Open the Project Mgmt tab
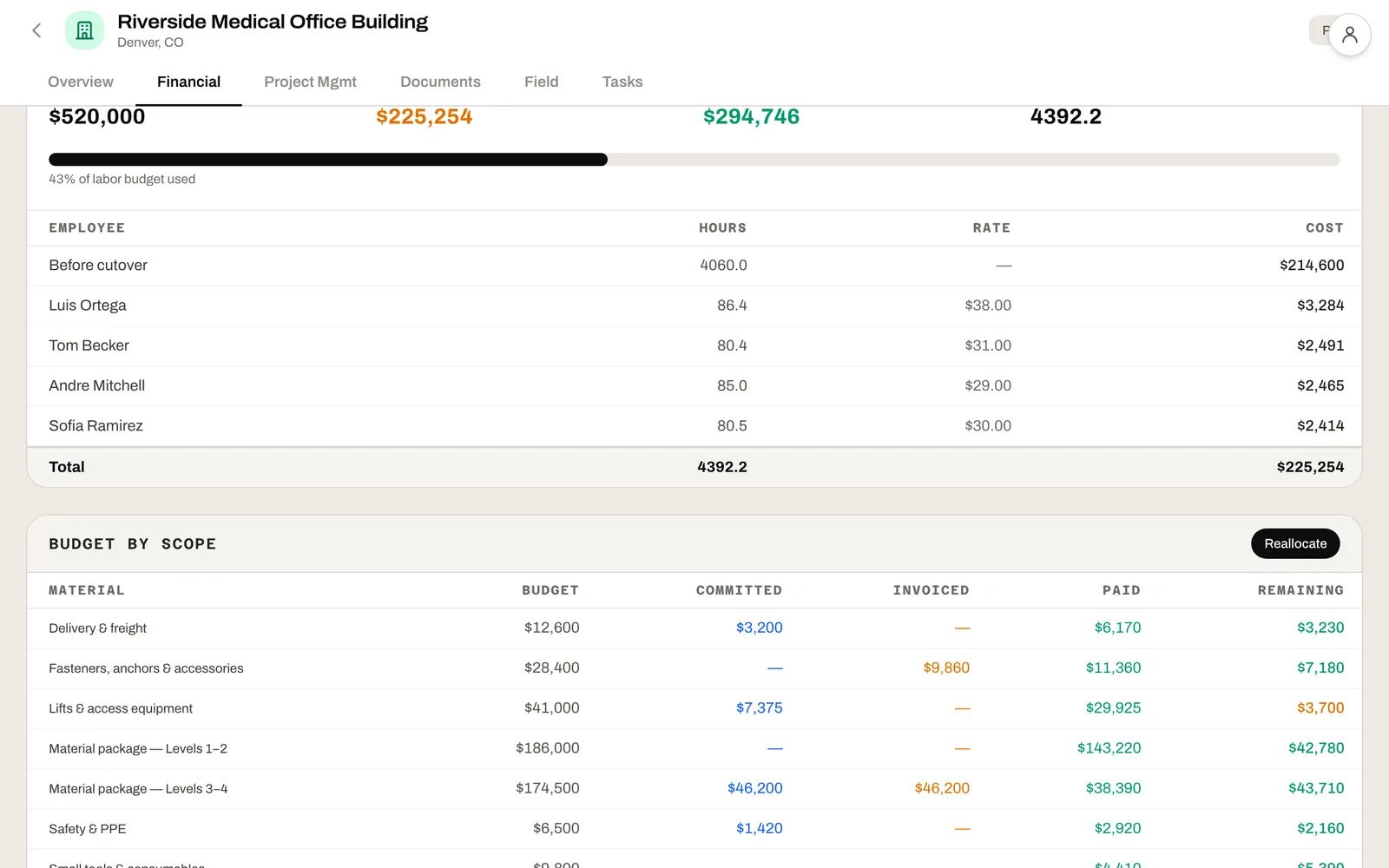The image size is (1389, 868). point(310,82)
